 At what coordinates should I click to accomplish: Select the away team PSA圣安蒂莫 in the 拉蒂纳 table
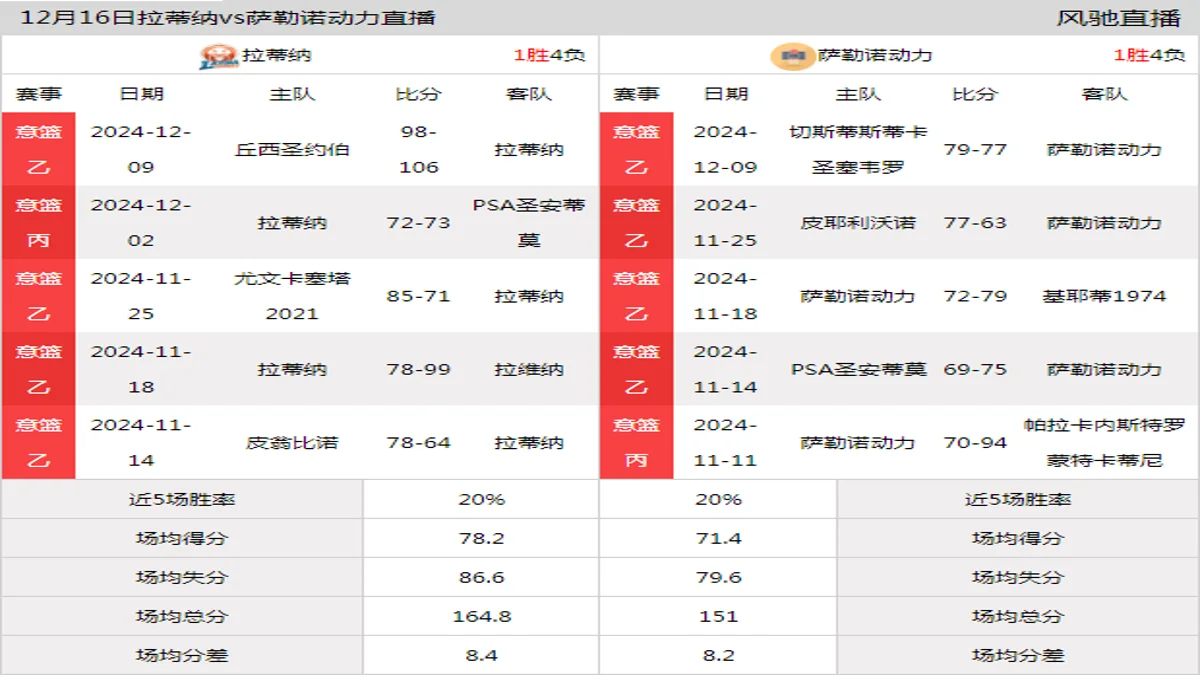pyautogui.click(x=529, y=223)
